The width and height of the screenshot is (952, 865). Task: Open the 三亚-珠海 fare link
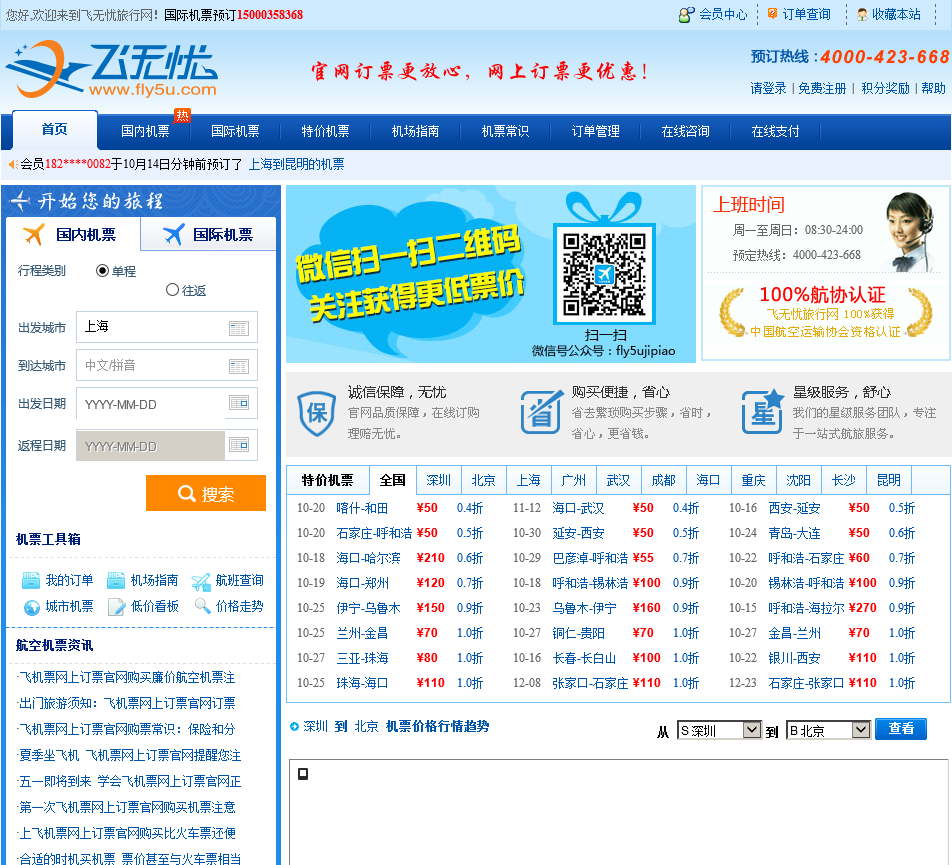pos(362,658)
